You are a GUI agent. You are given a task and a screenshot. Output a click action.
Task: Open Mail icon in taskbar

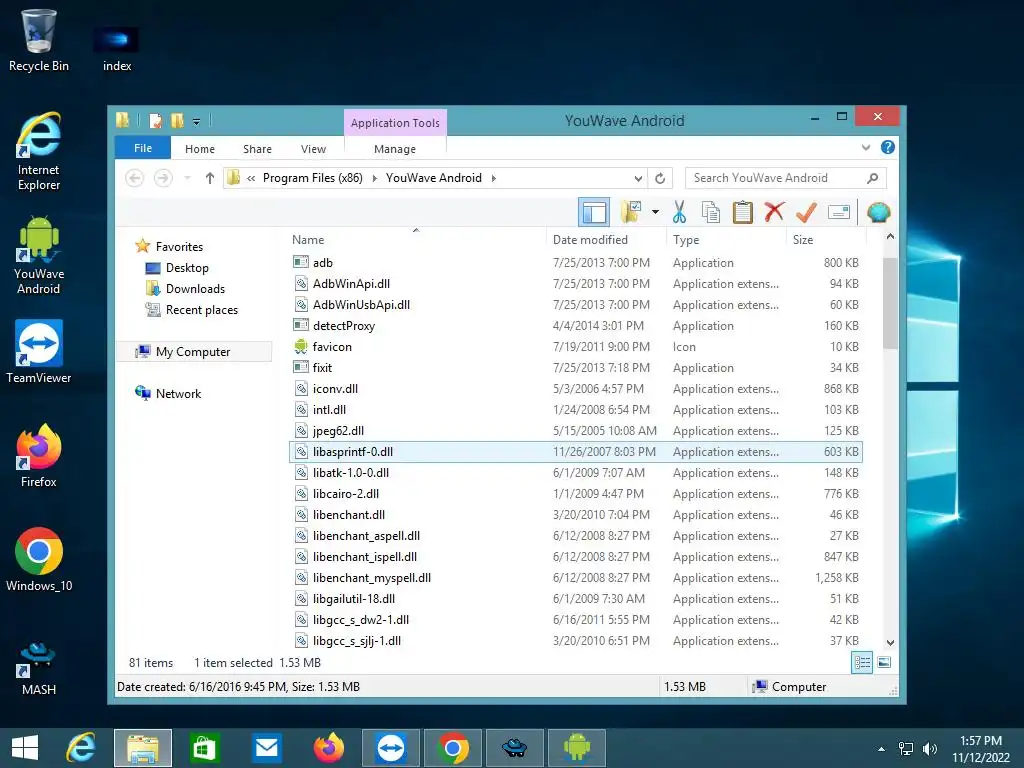(x=266, y=748)
